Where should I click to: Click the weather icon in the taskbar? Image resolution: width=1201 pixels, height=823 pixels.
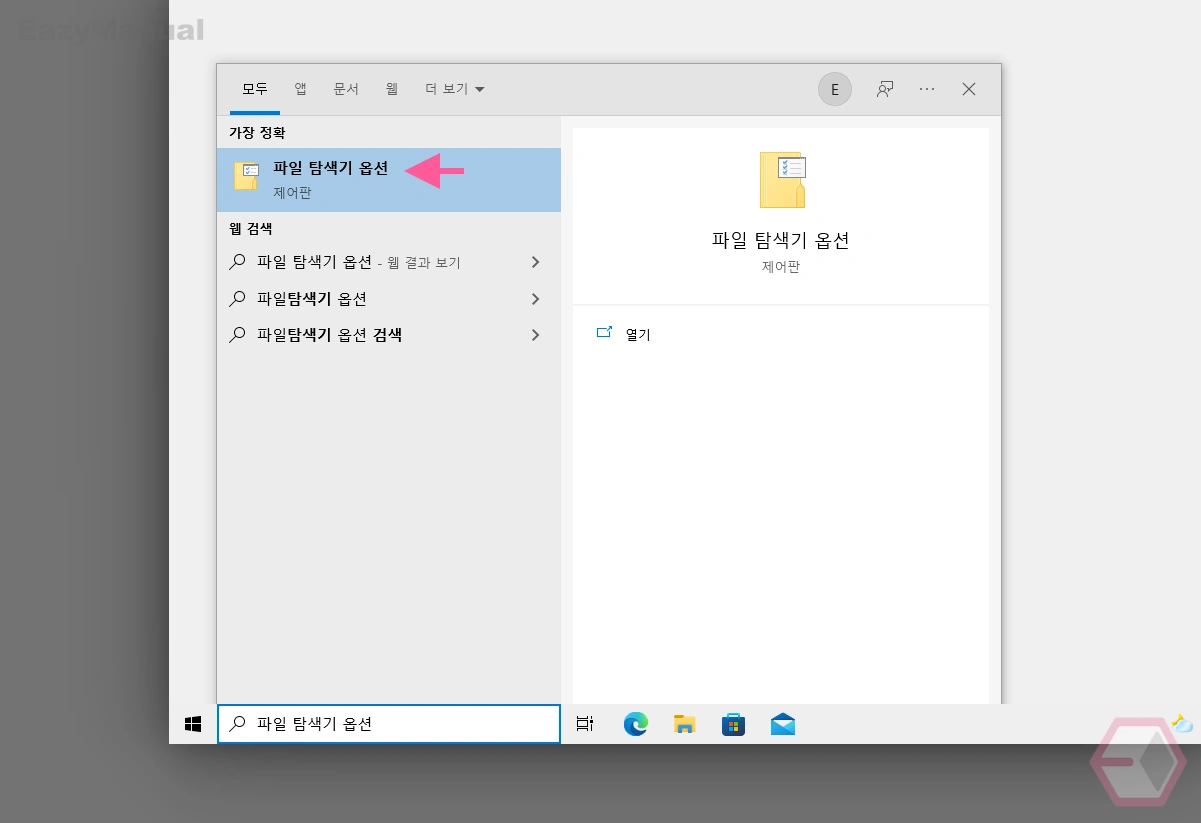(x=1183, y=724)
